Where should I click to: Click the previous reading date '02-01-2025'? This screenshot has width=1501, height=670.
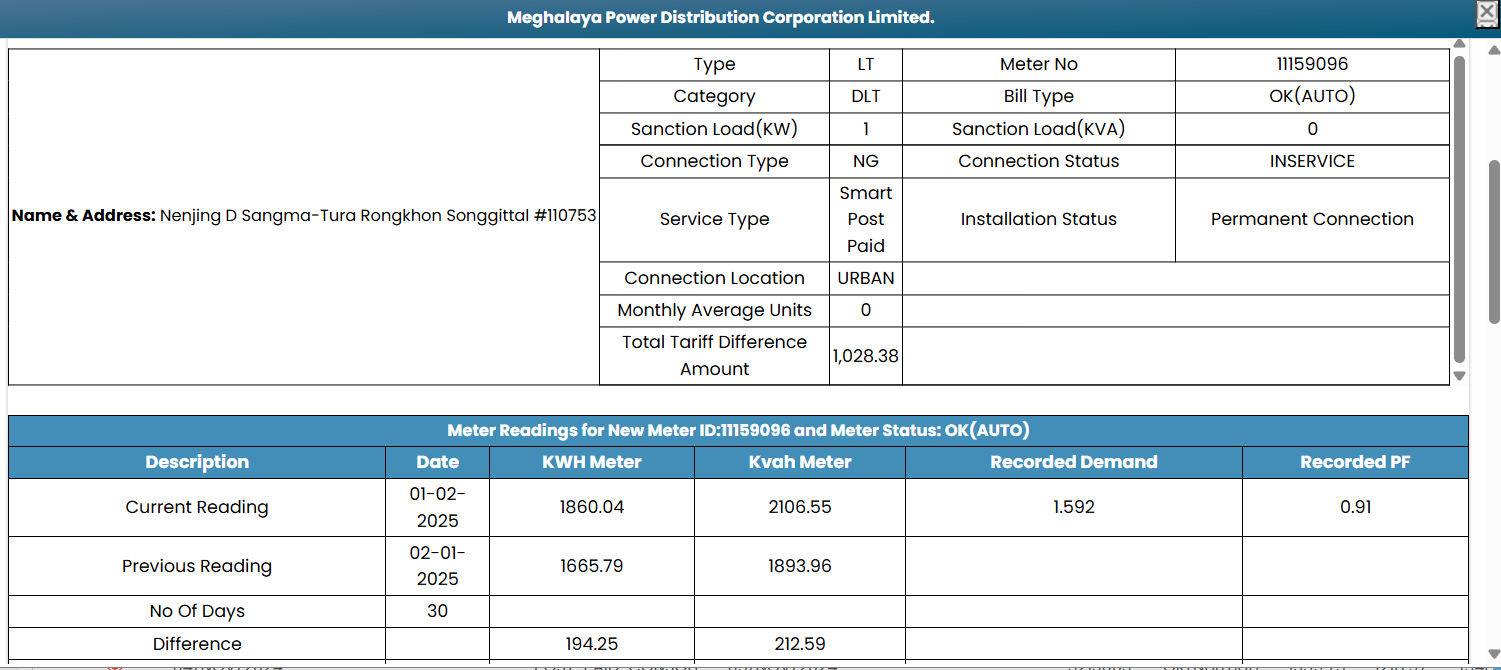tap(437, 567)
